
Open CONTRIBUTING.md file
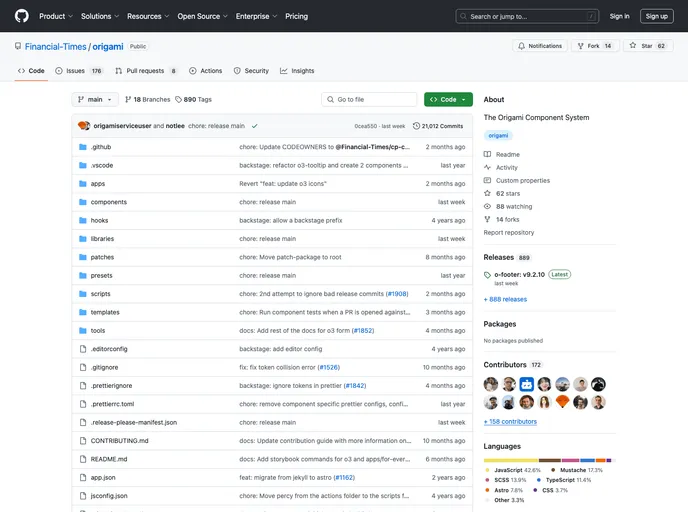click(119, 441)
